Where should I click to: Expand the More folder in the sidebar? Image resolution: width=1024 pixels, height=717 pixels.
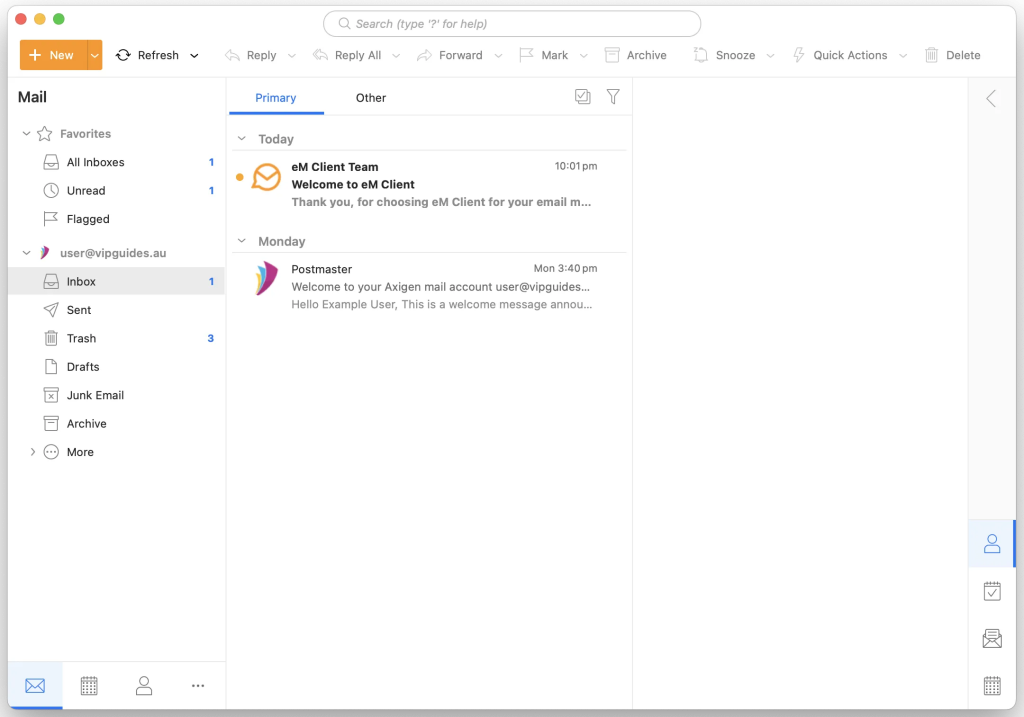pos(31,452)
